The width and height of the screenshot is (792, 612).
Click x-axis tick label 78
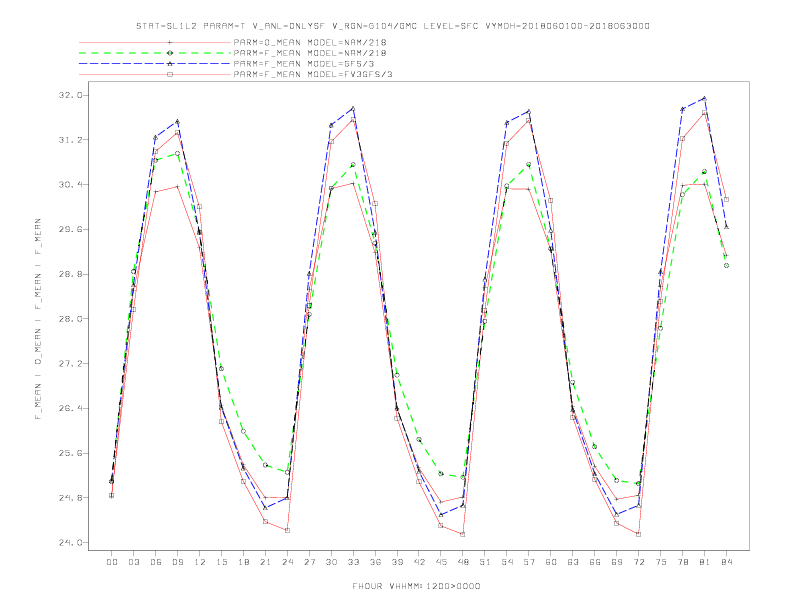[x=683, y=562]
